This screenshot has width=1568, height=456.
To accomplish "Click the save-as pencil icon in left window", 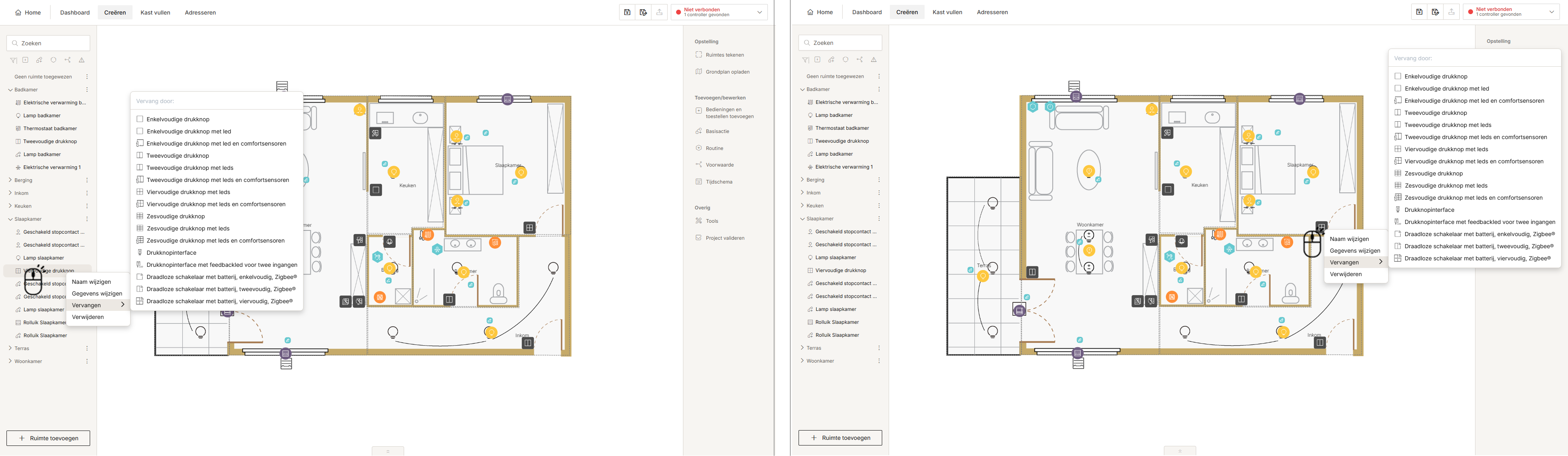I will click(x=643, y=12).
